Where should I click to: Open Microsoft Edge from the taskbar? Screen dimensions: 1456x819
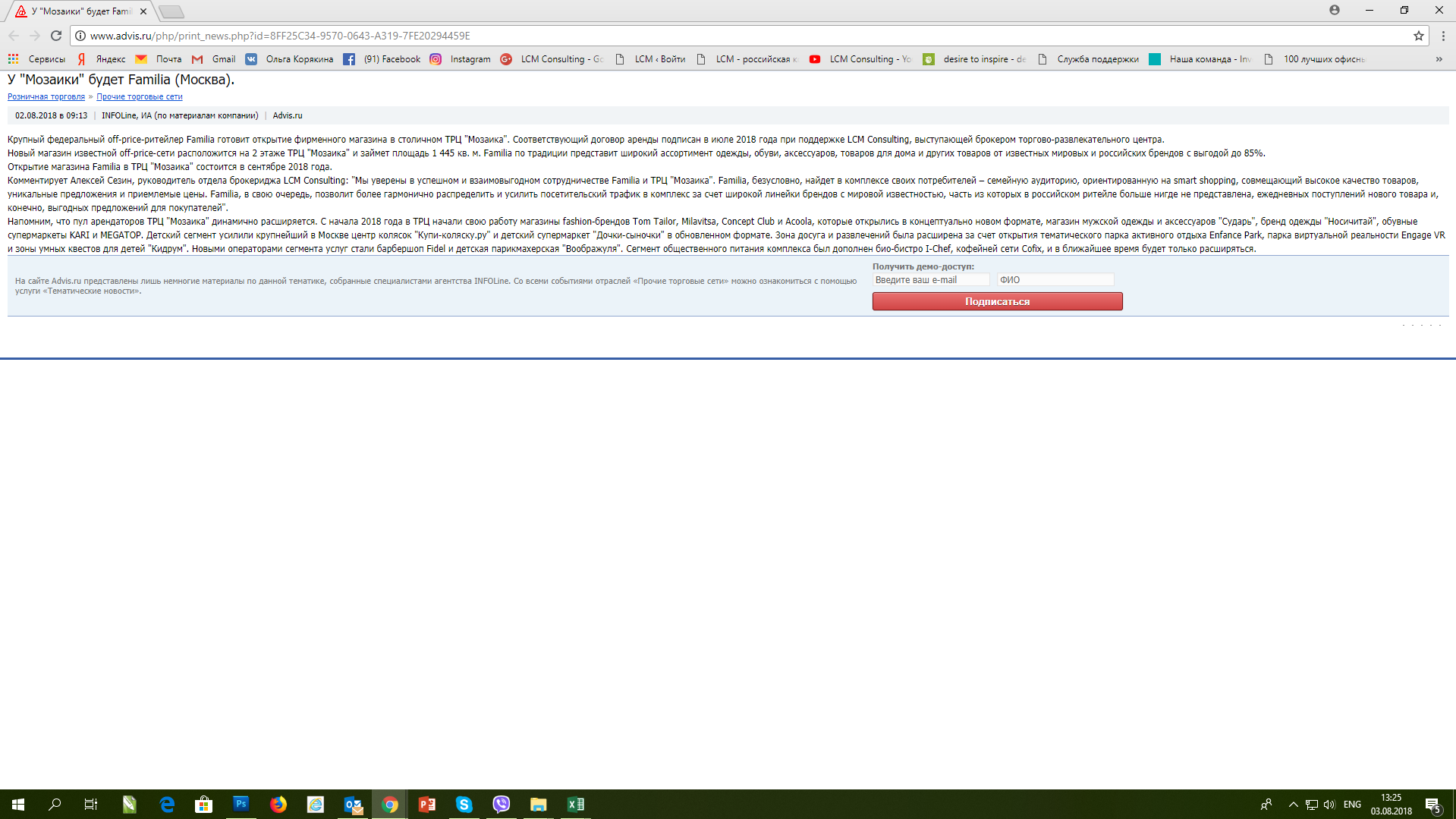coord(167,805)
